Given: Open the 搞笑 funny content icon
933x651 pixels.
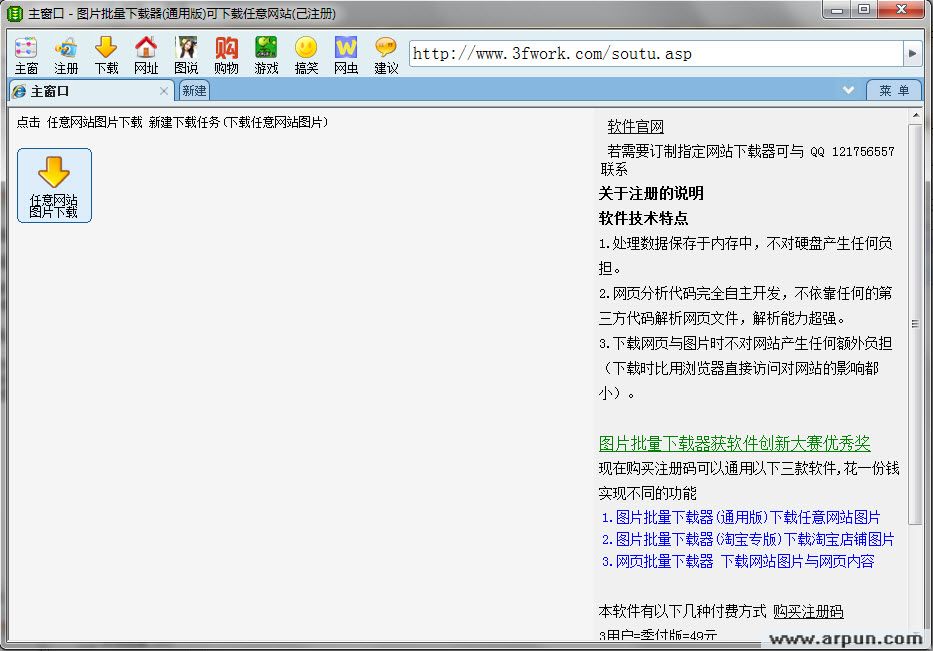Looking at the screenshot, I should click(306, 52).
